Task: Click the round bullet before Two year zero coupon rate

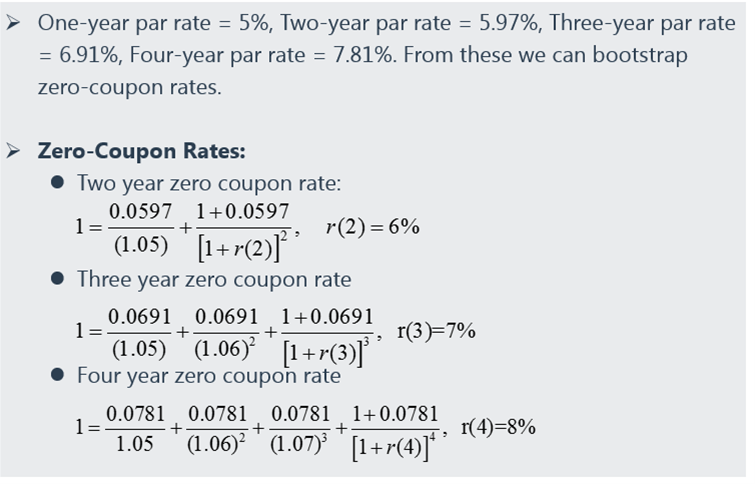Action: click(x=57, y=183)
